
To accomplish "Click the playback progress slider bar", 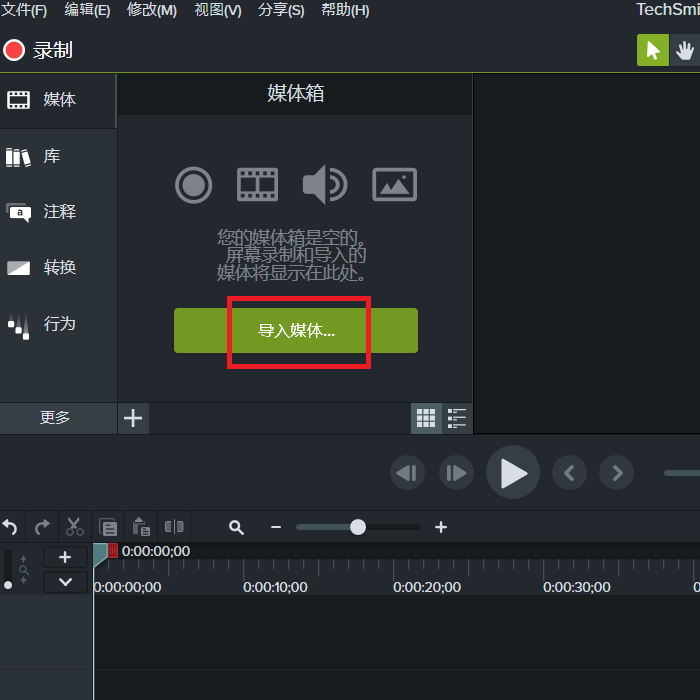I will 682,473.
